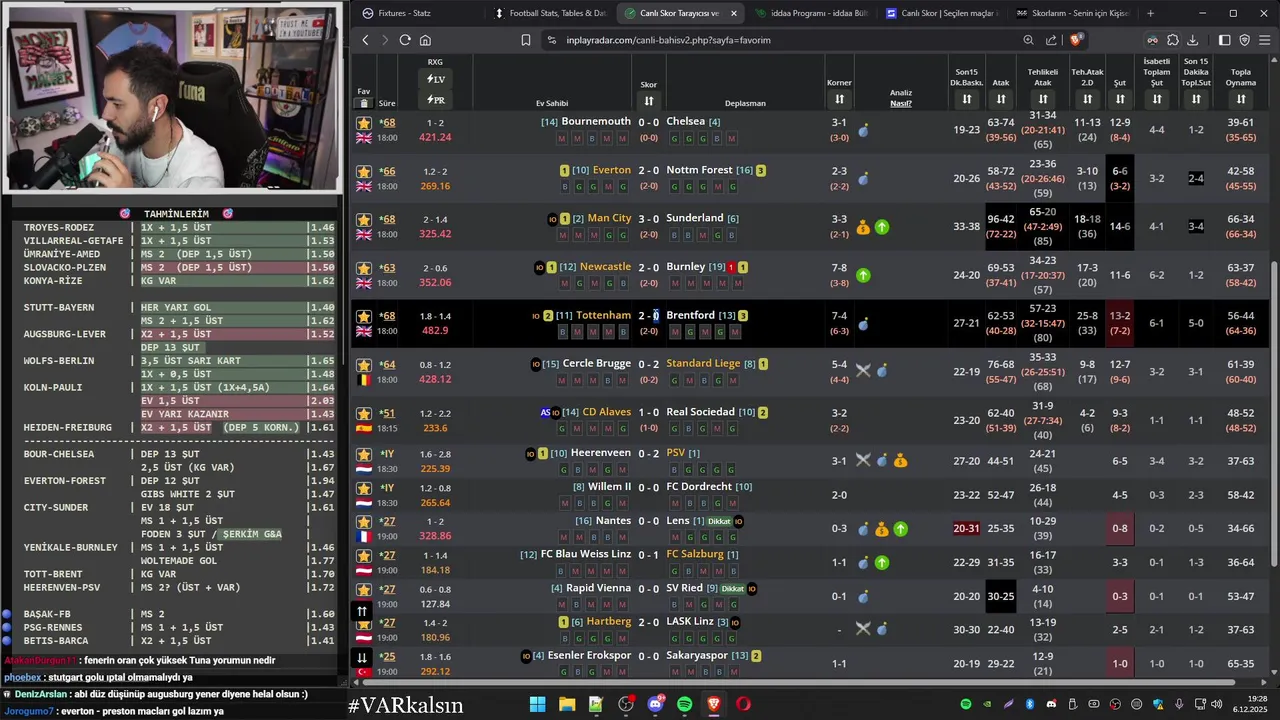
Task: Sort table by Şut column
Action: pyautogui.click(x=1120, y=99)
